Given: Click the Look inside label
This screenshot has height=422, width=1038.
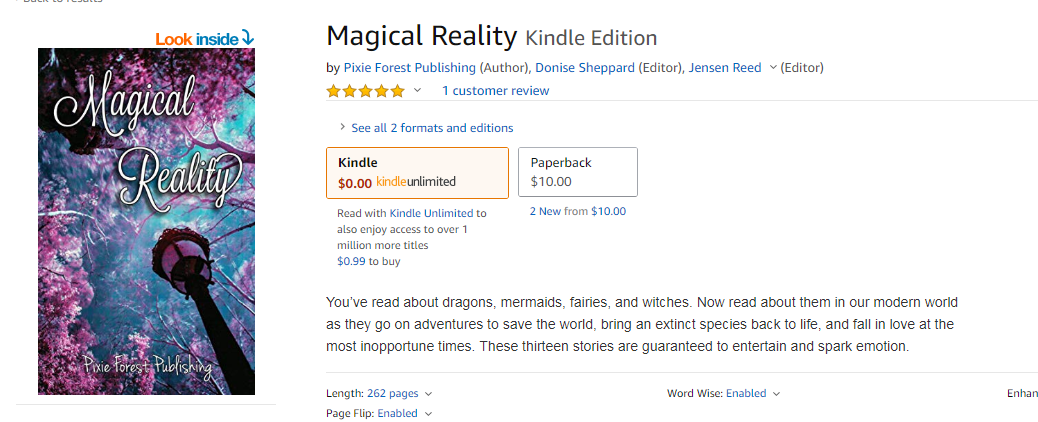Looking at the screenshot, I should 197,39.
